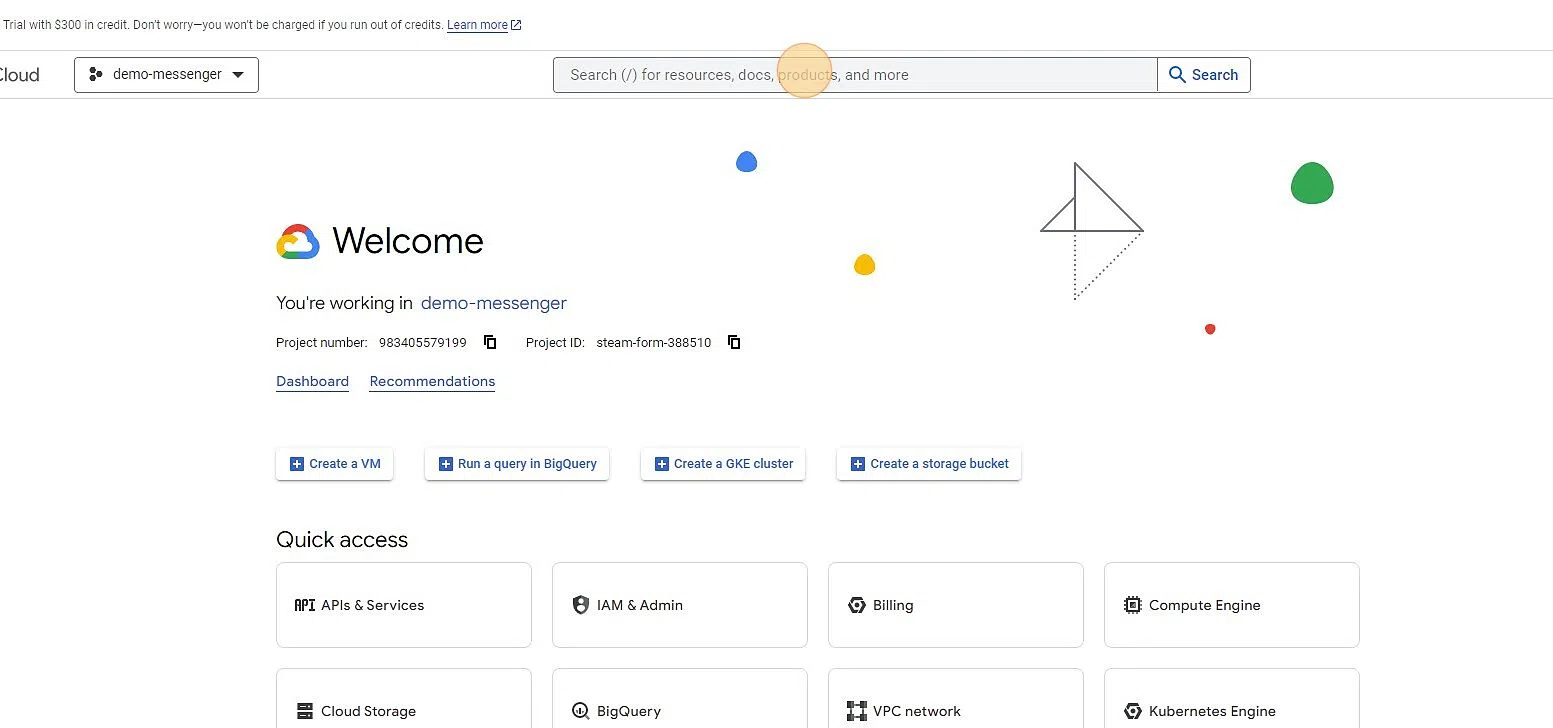Click the magnifier icon beside BigQuery

(580, 711)
